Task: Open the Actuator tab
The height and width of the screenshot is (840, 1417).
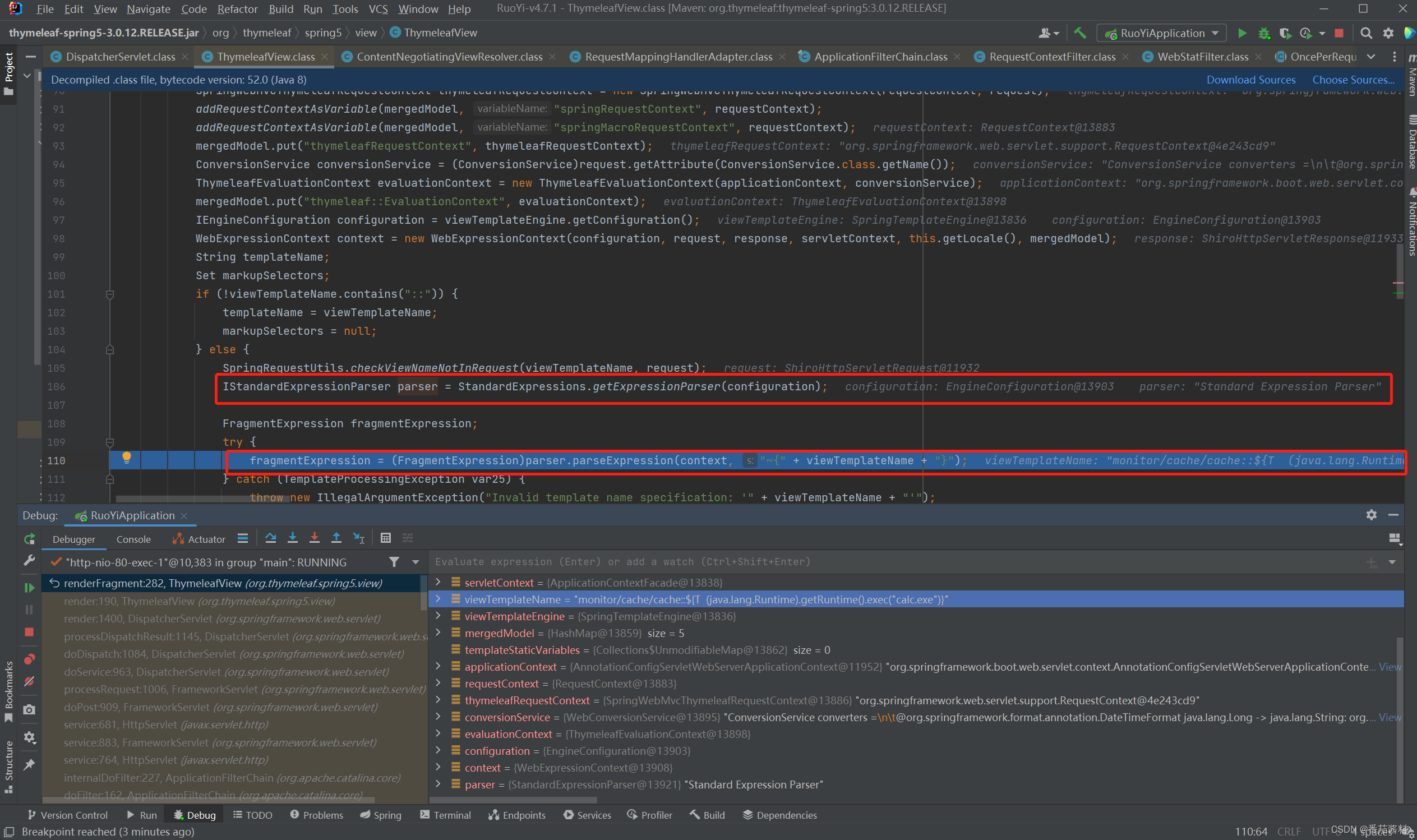Action: (x=199, y=539)
